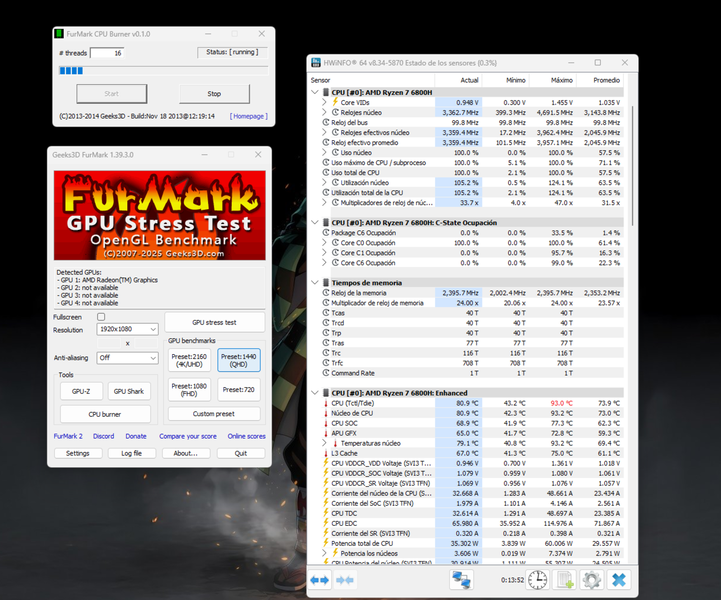Enable the Fullscreen checkbox

[x=100, y=317]
